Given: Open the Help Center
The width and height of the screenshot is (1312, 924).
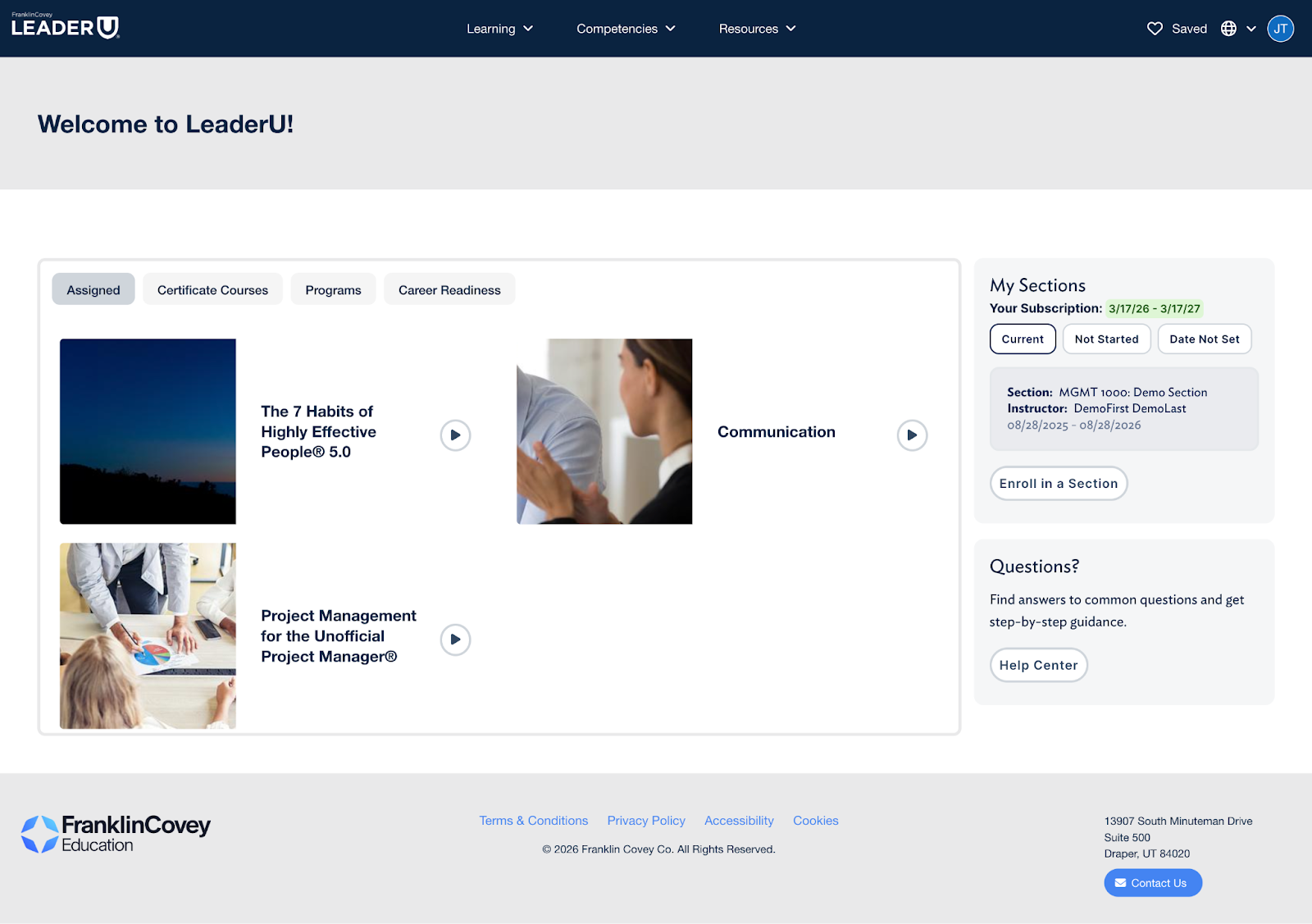Looking at the screenshot, I should (x=1038, y=666).
